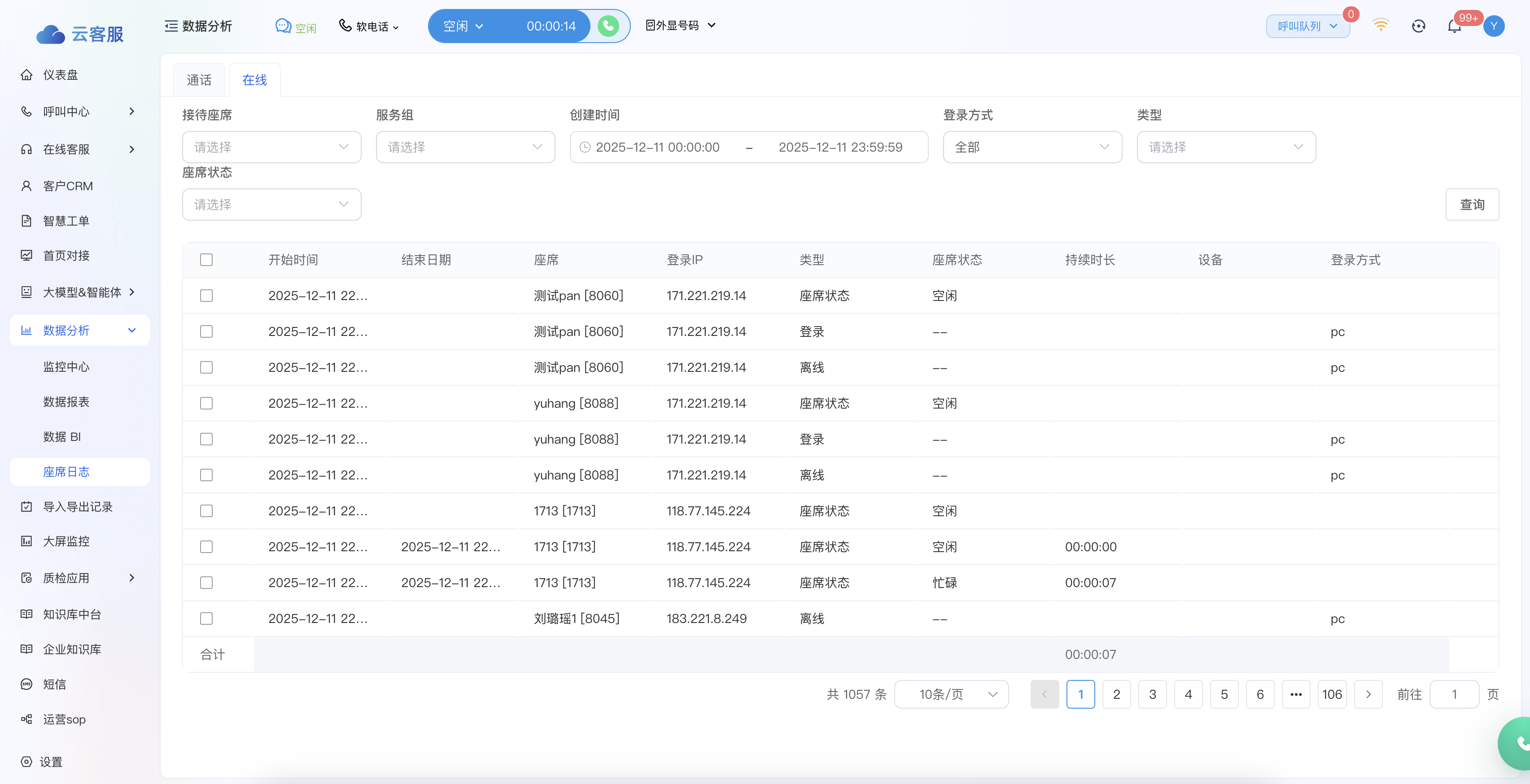Screen dimensions: 1530x784
Task: Open 仪表盘 from the sidebar
Action: click(x=60, y=75)
